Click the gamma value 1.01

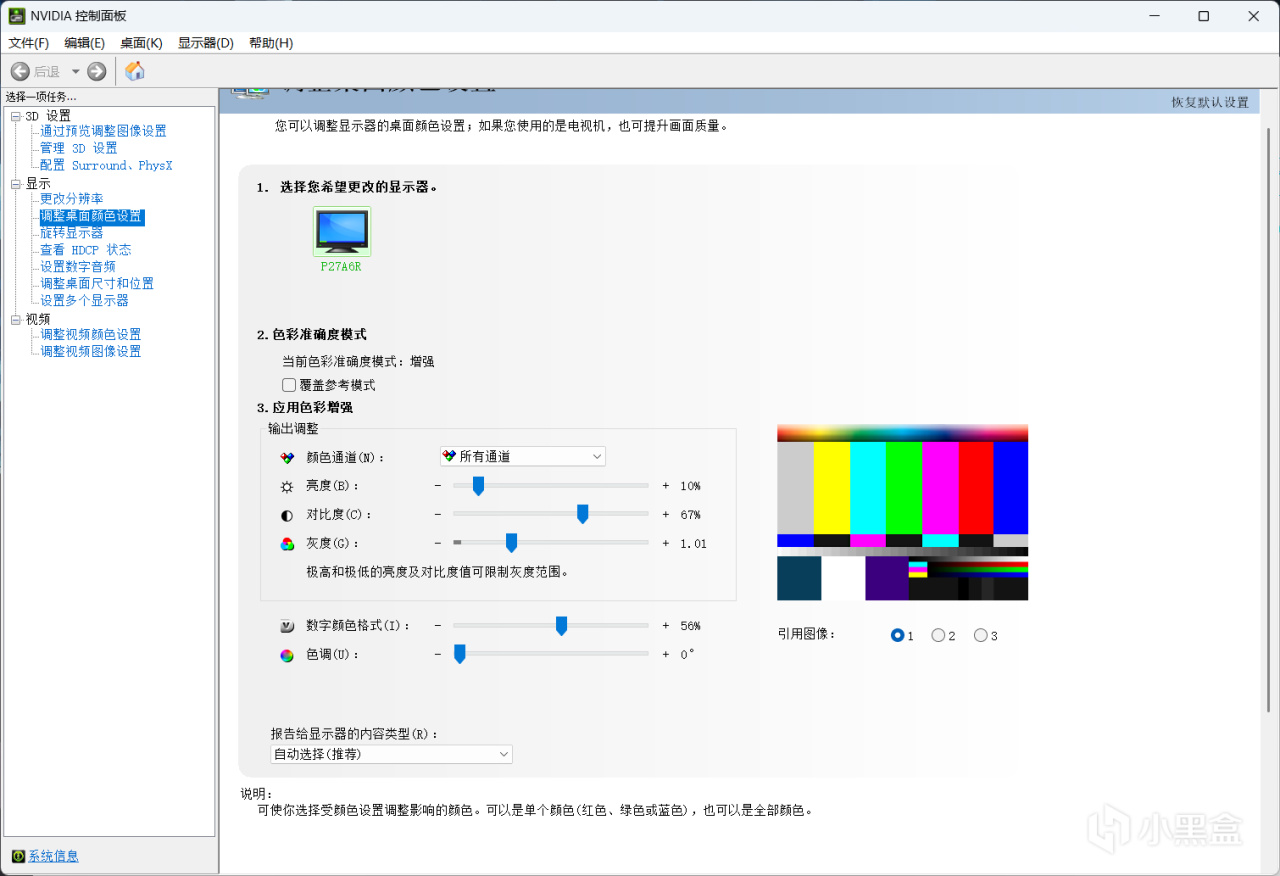(693, 544)
